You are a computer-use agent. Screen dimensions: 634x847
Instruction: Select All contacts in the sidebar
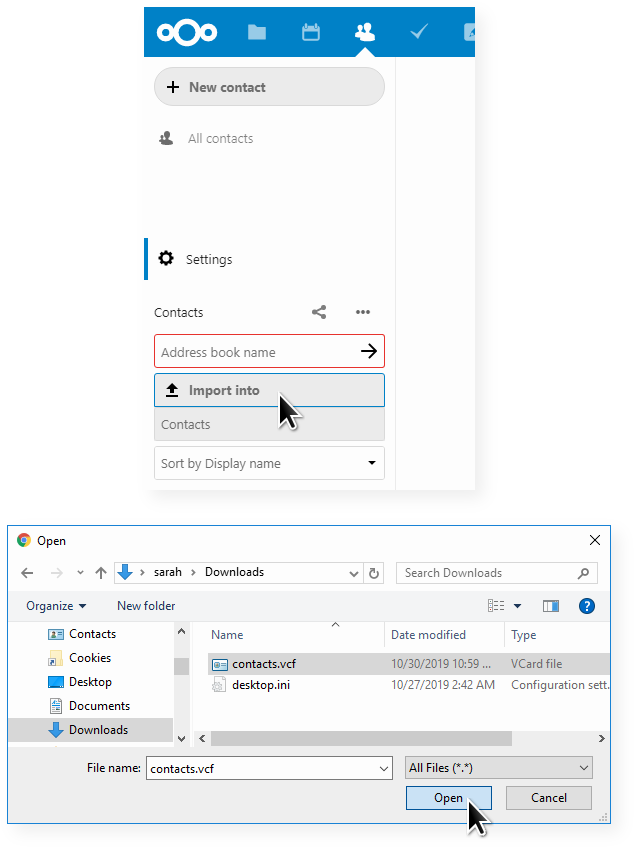click(220, 139)
